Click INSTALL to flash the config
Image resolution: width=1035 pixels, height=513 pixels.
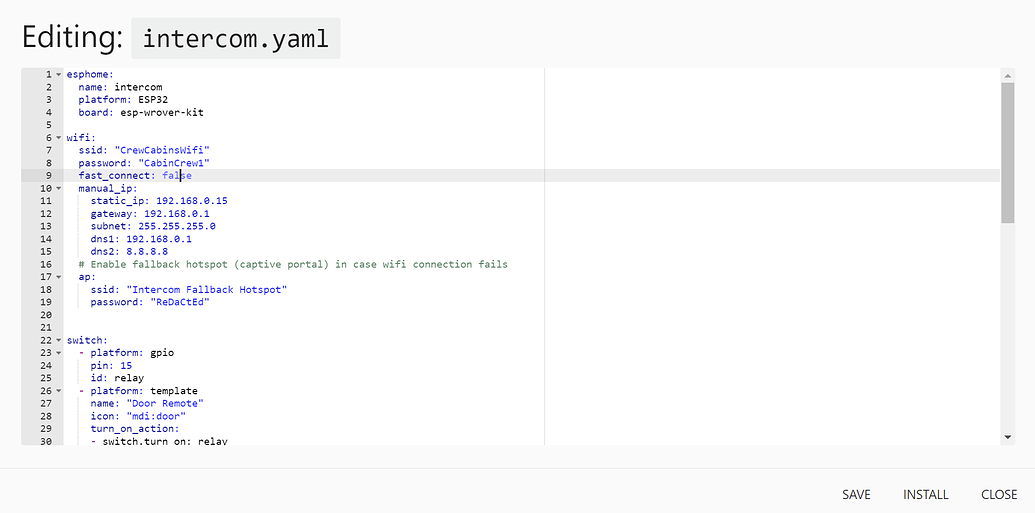925,495
